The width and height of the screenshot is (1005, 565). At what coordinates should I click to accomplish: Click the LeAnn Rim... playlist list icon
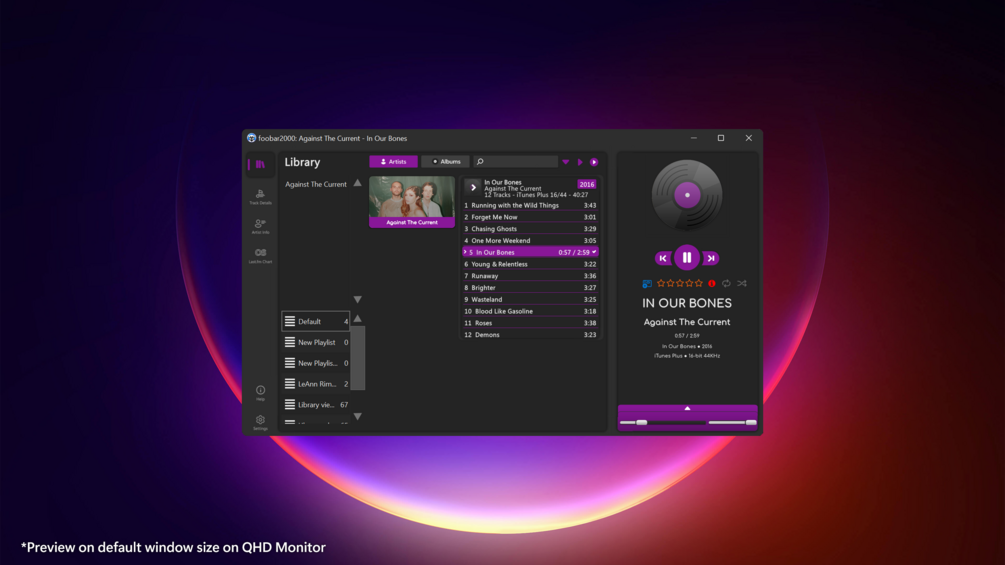pos(290,384)
